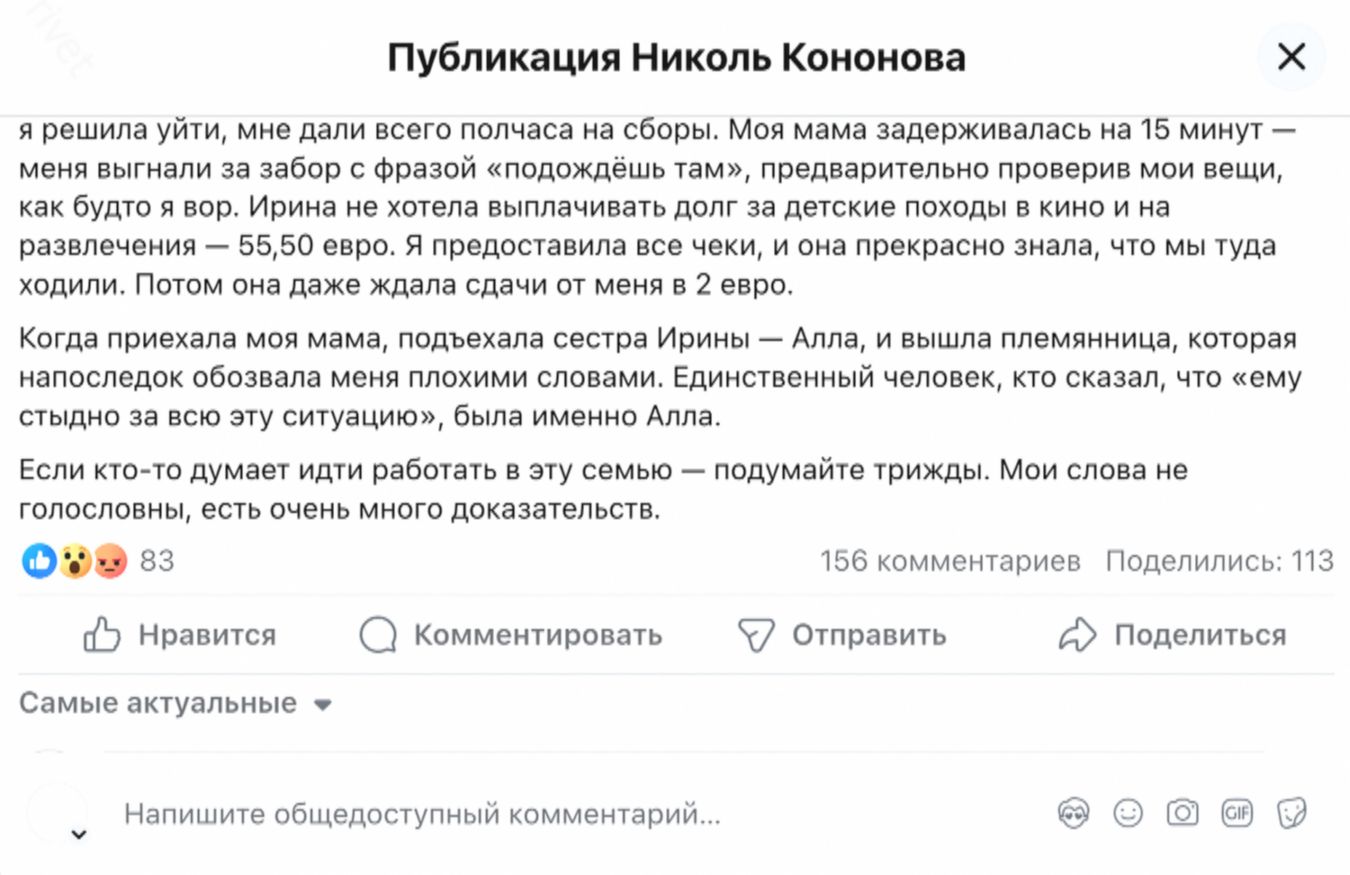This screenshot has height=875, width=1350.
Task: Share the post with Поделиться
Action: [1172, 635]
